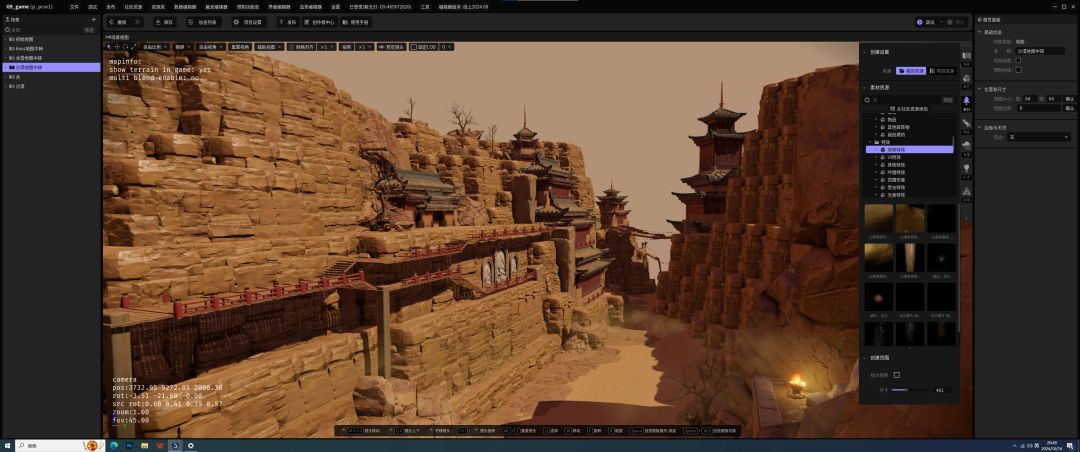Select the arrow cursor tool in viewport toolbar

[110, 46]
